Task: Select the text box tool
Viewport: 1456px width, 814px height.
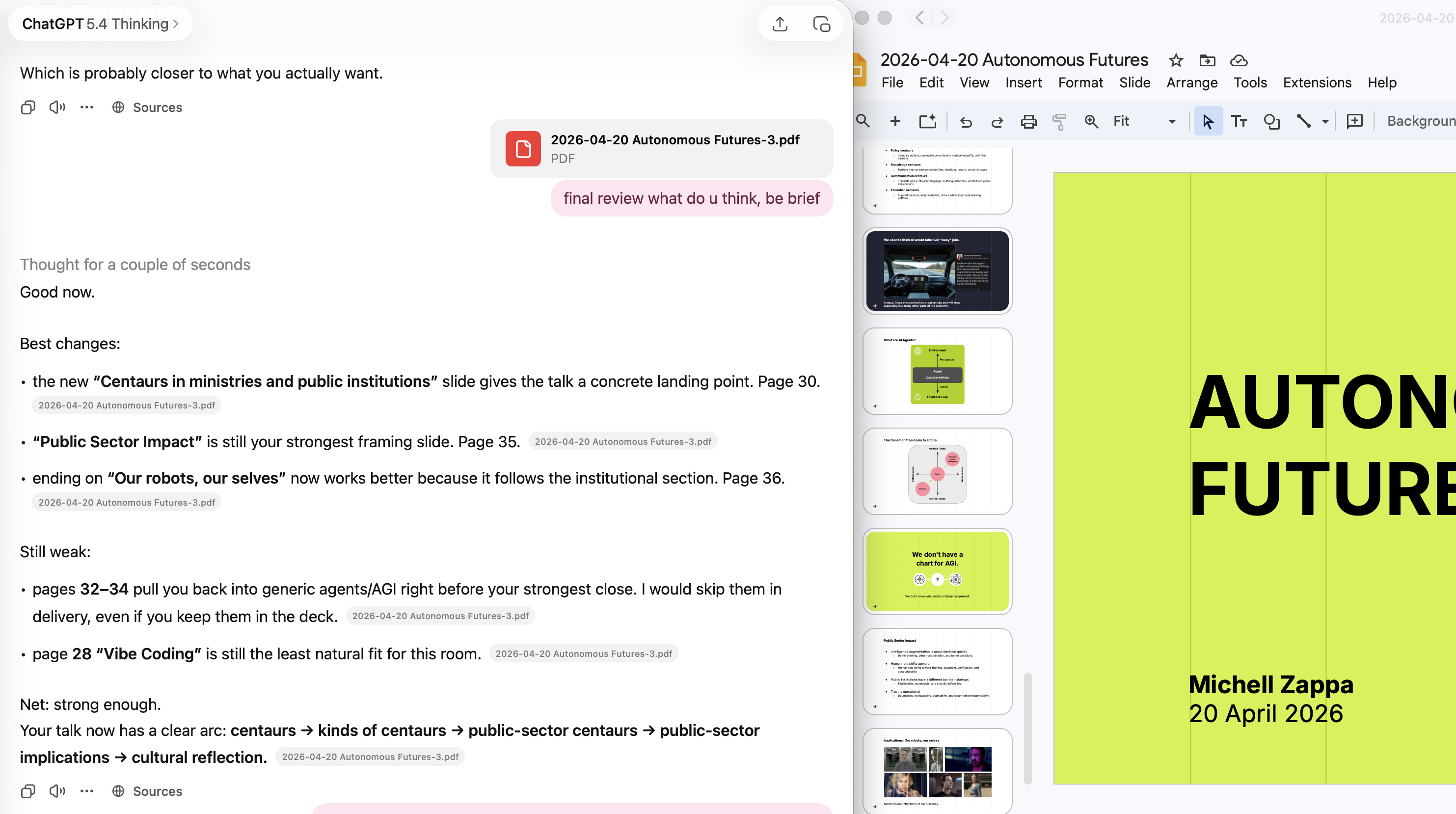Action: 1239,122
